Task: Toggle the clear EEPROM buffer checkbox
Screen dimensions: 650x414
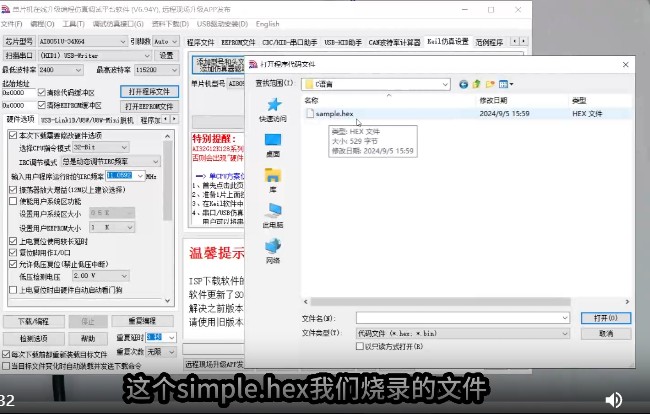Action: pos(41,105)
